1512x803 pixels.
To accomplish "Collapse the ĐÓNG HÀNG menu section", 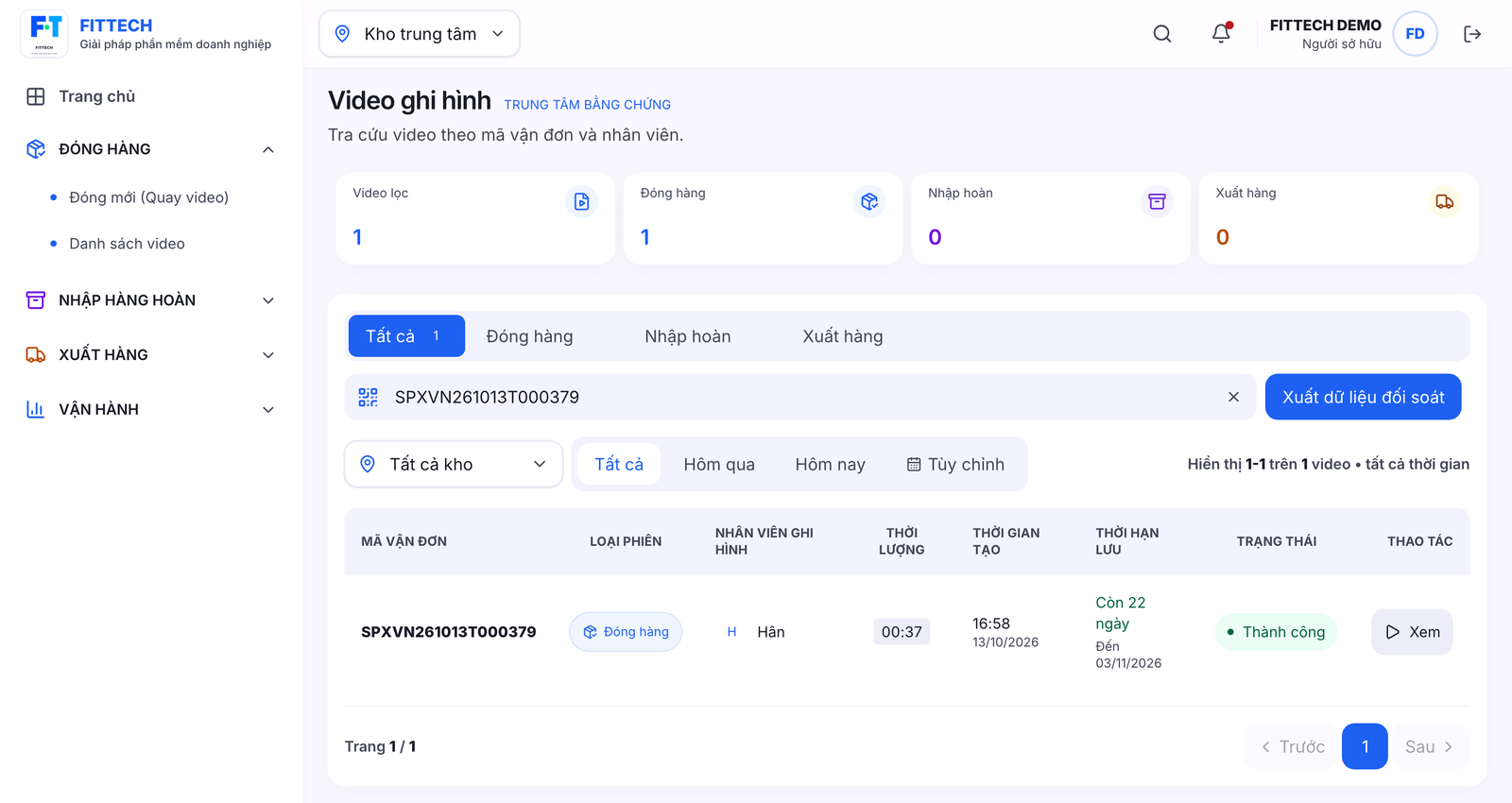I will click(x=268, y=149).
